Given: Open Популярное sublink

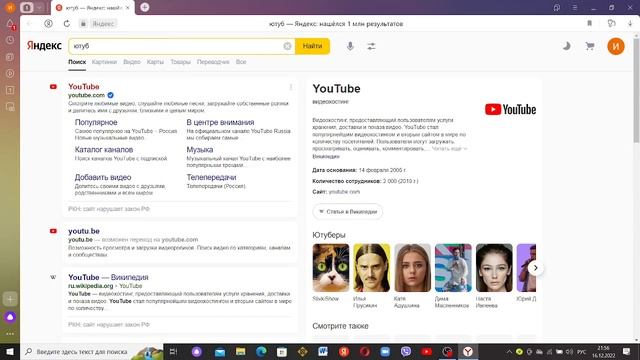Looking at the screenshot, I should (96, 122).
